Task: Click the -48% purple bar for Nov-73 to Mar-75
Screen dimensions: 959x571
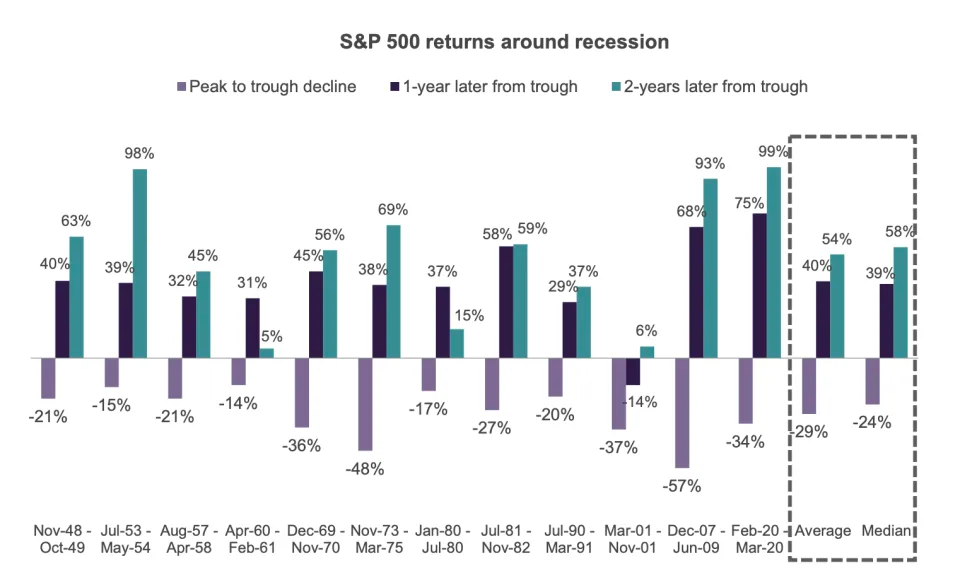Action: pos(365,404)
